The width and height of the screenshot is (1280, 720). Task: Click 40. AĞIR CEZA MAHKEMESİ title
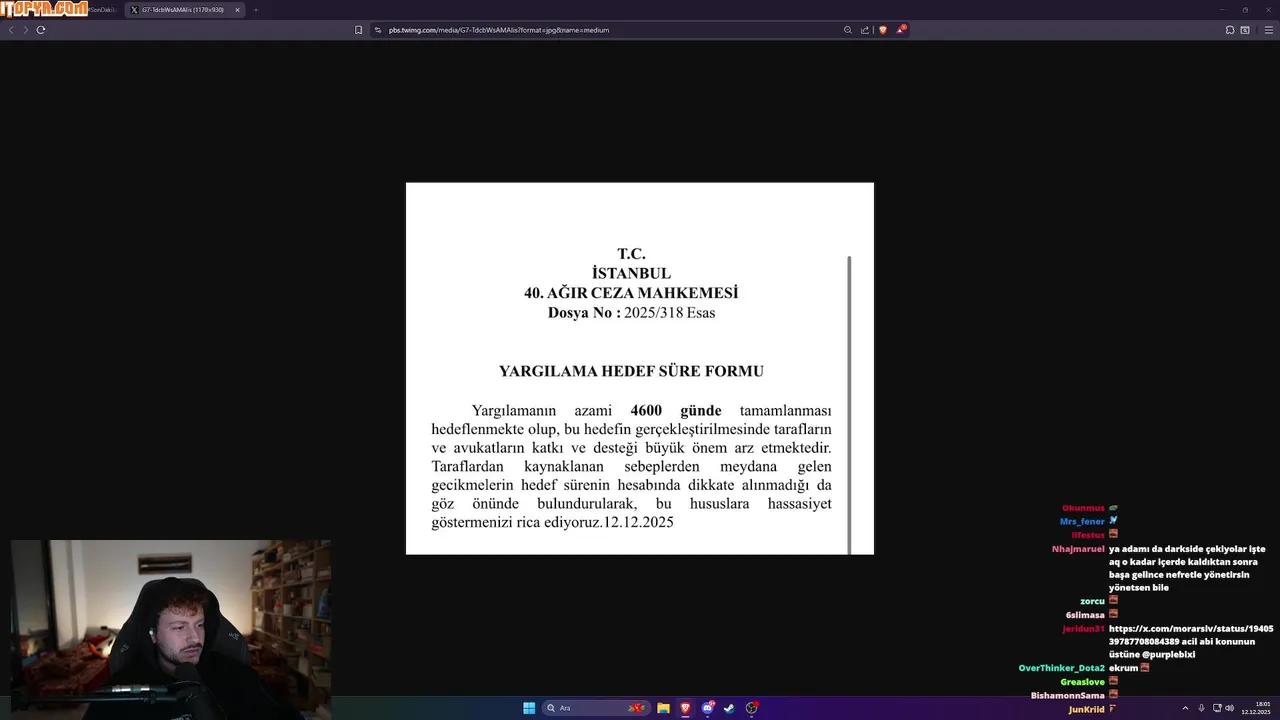[631, 293]
